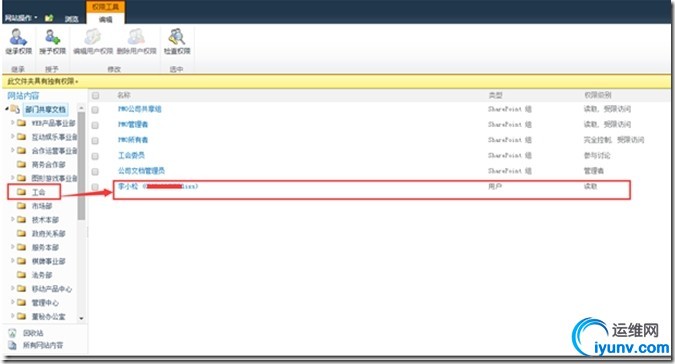
Task: Click the 所有网站内容 page icon
Action: click(x=12, y=345)
